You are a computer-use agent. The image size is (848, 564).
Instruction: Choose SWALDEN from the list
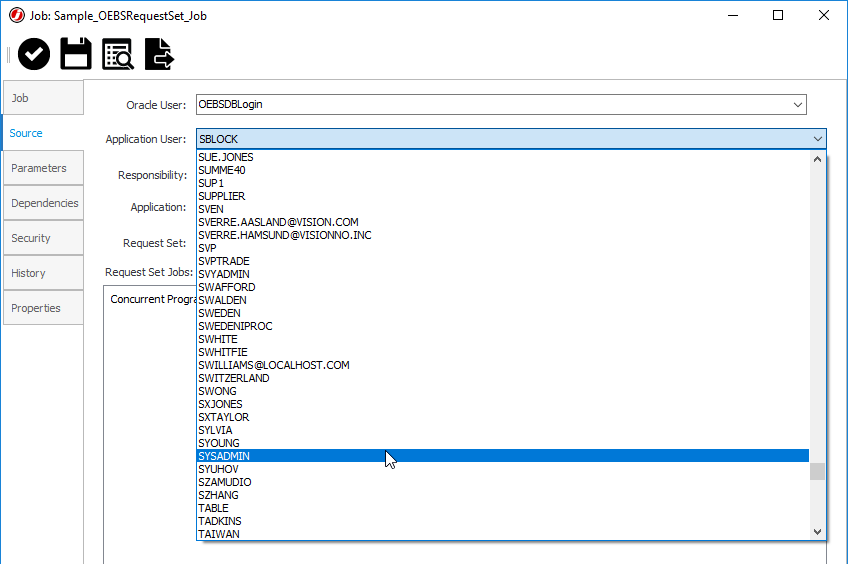tap(503, 300)
